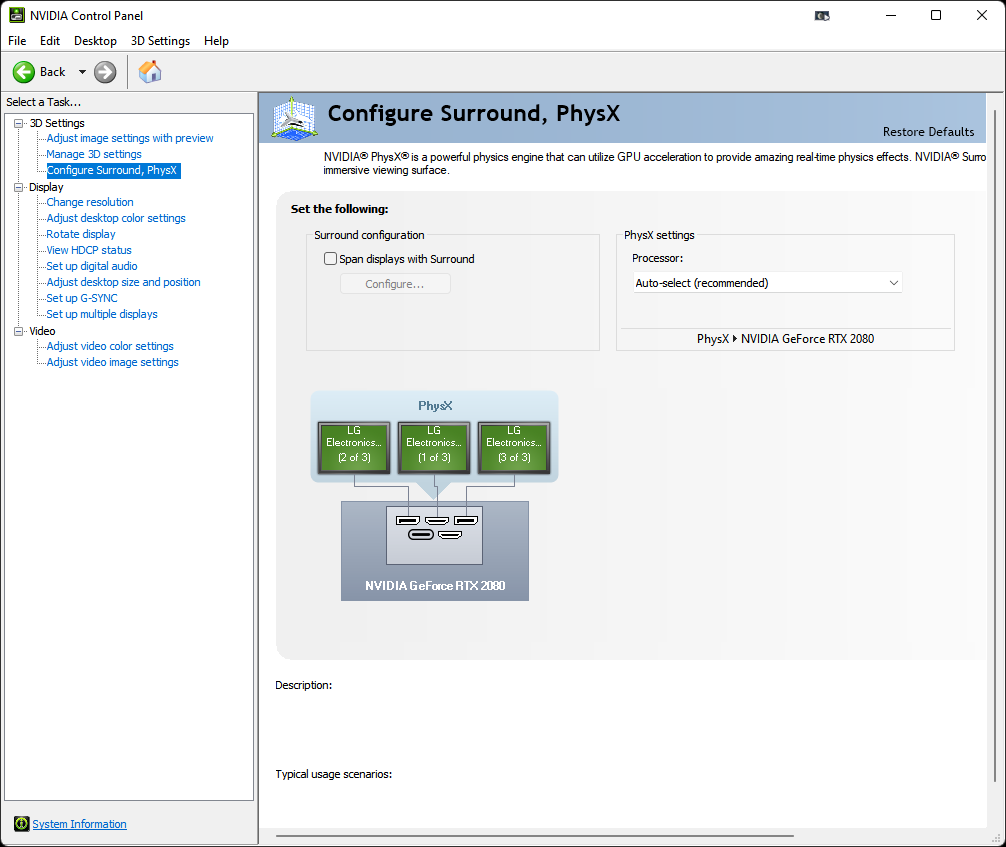Screen dimensions: 1006x847
Task: Maximize the NVIDIA Control Panel window
Action: tap(936, 15)
